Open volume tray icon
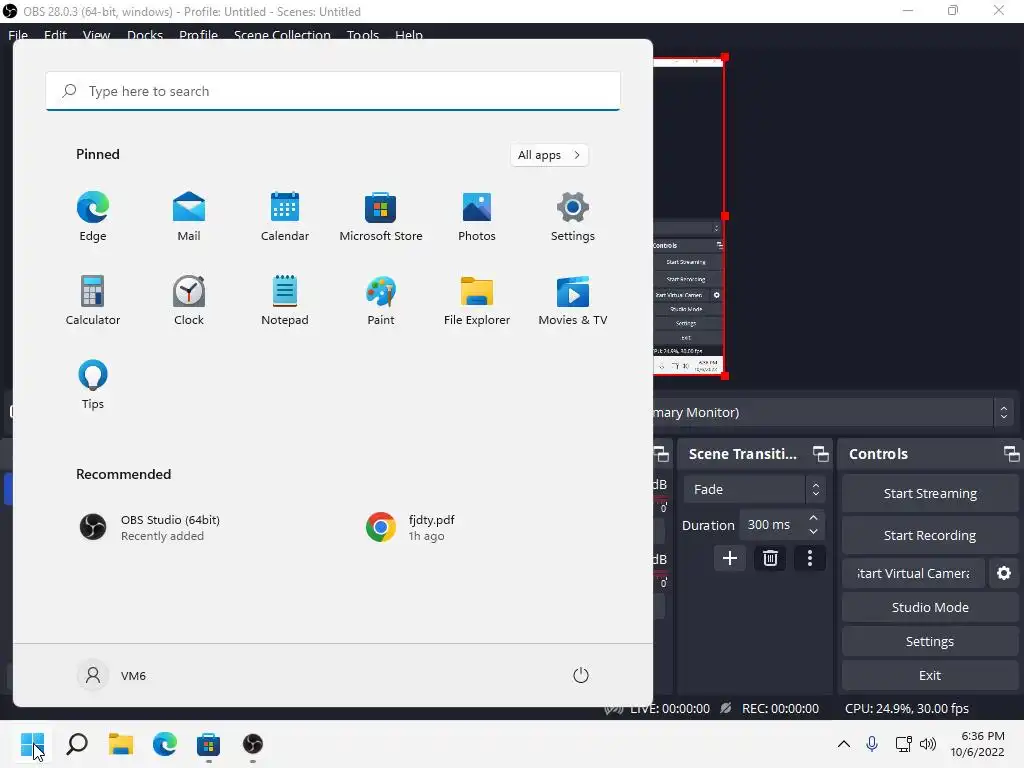 927,744
